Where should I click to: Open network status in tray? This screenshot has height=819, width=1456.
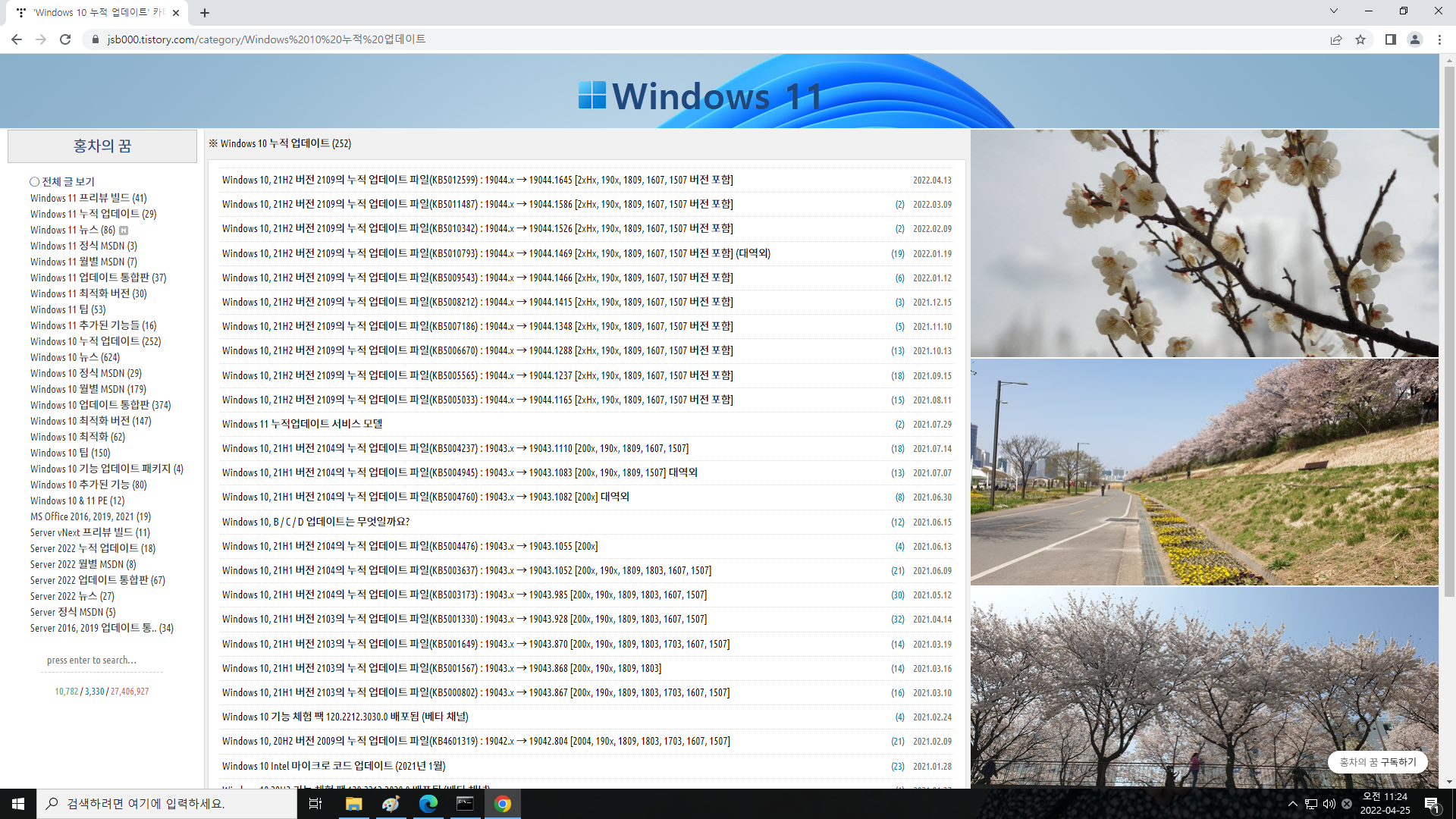coord(1311,804)
